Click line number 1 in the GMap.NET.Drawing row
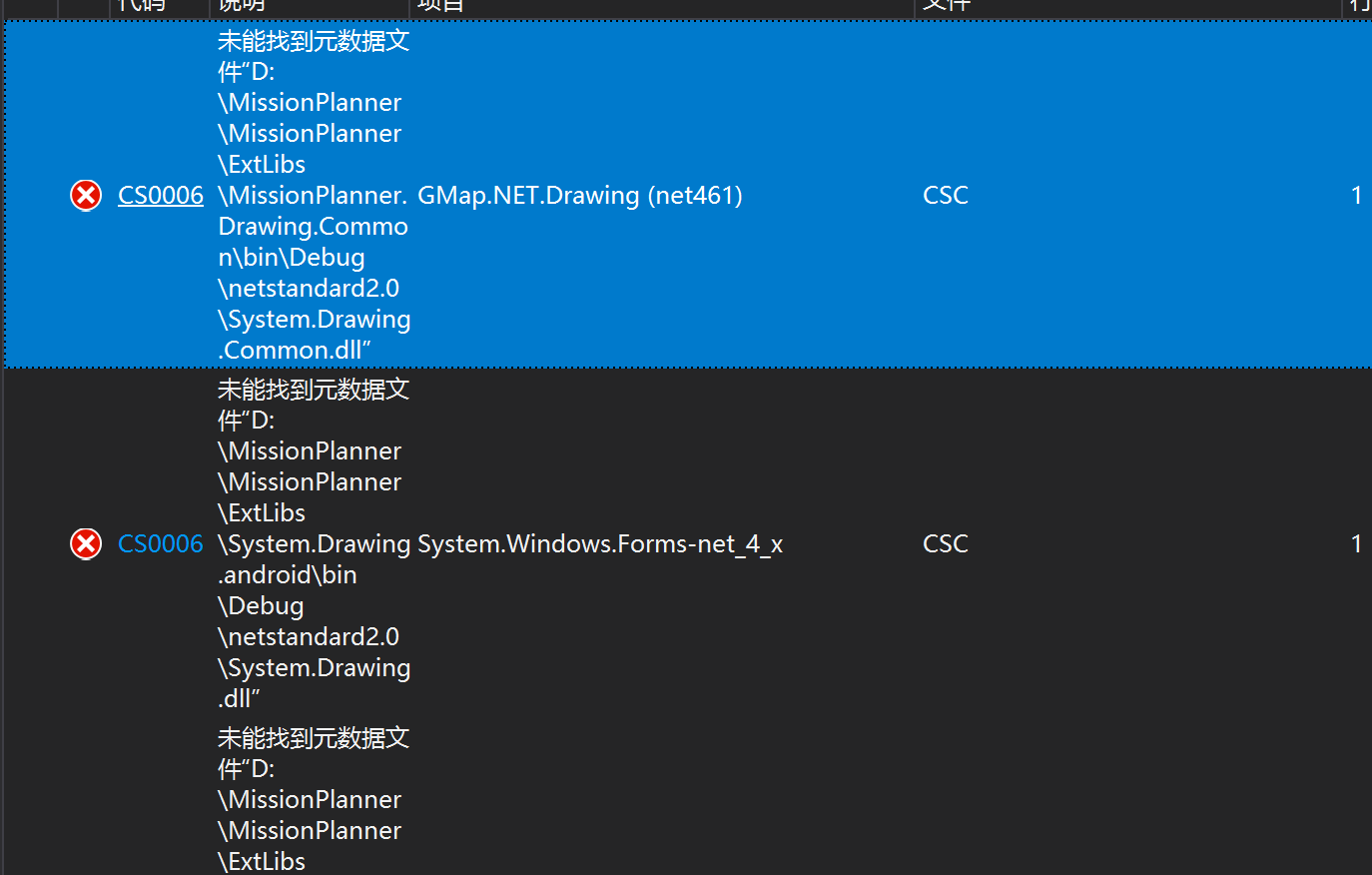Screen dimensions: 1372x875 [1356, 196]
